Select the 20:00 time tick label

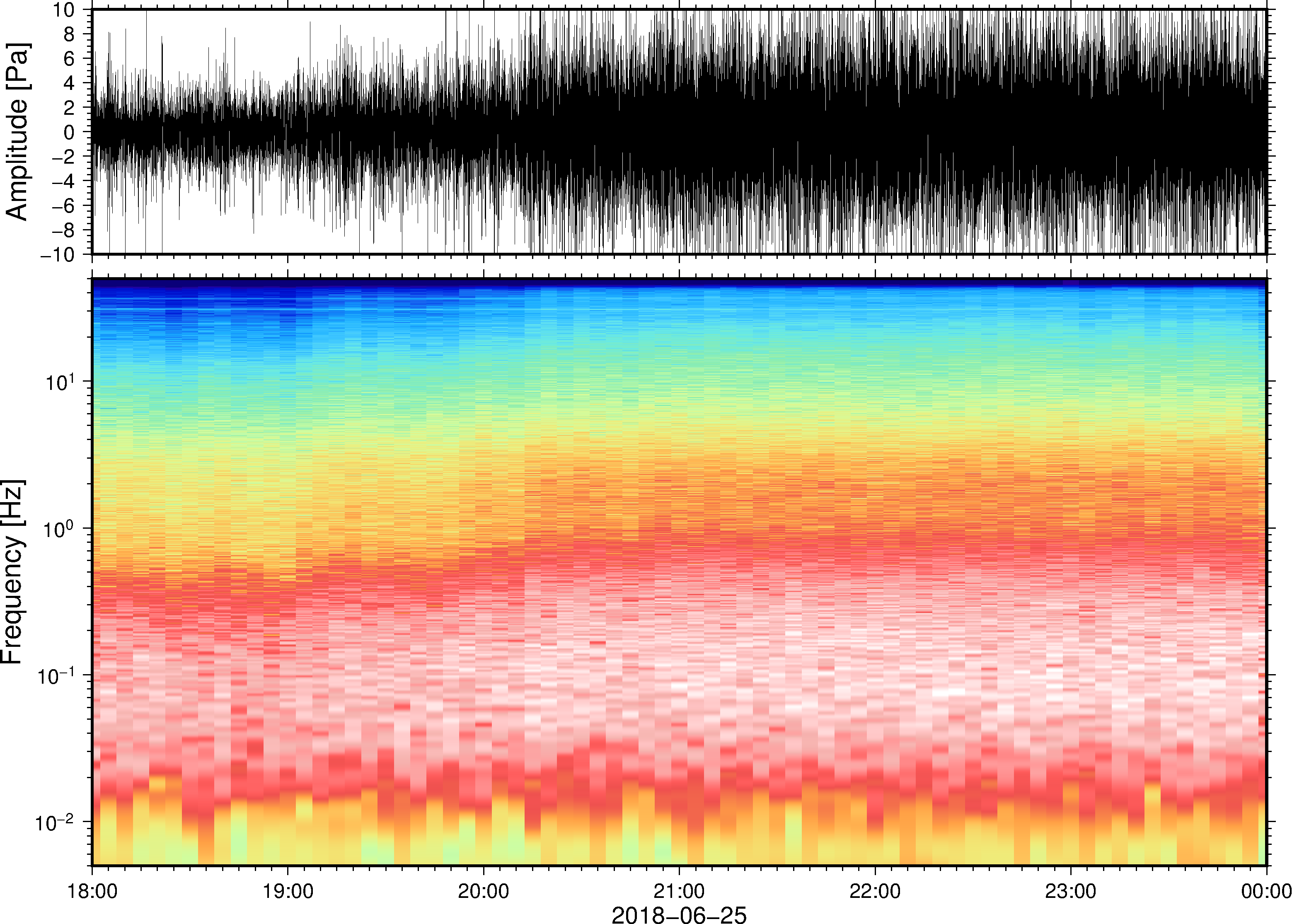tap(484, 891)
